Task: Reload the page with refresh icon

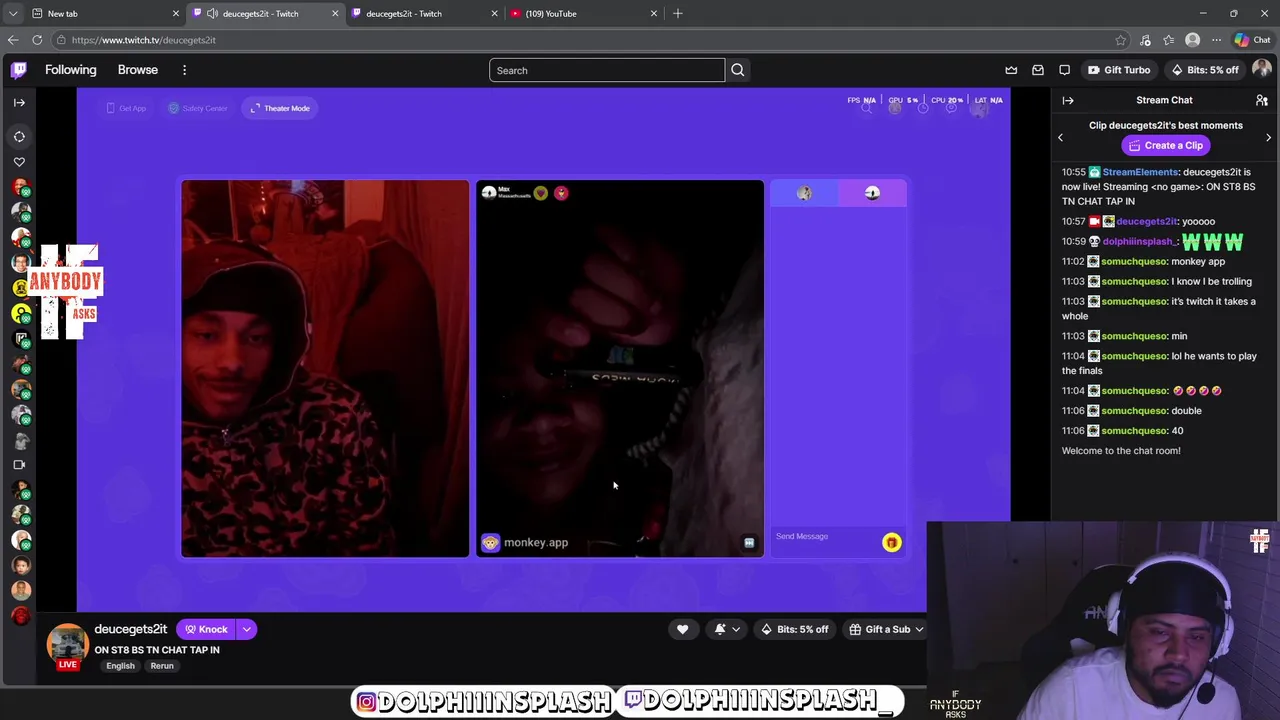Action: (37, 40)
